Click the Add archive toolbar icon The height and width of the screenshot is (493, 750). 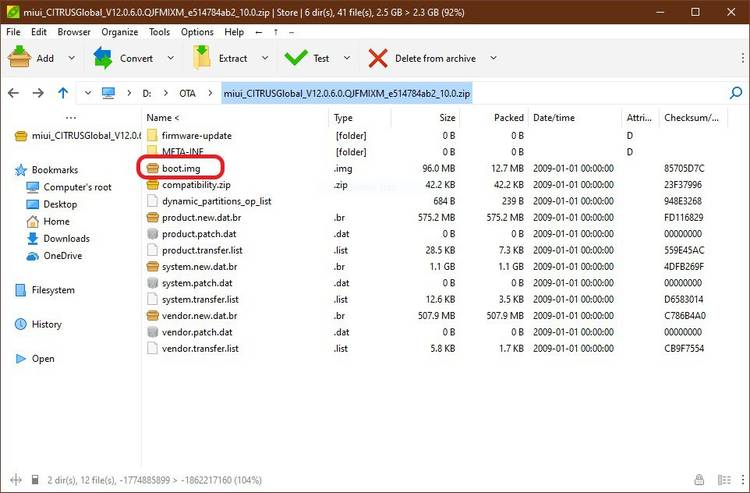pos(19,58)
